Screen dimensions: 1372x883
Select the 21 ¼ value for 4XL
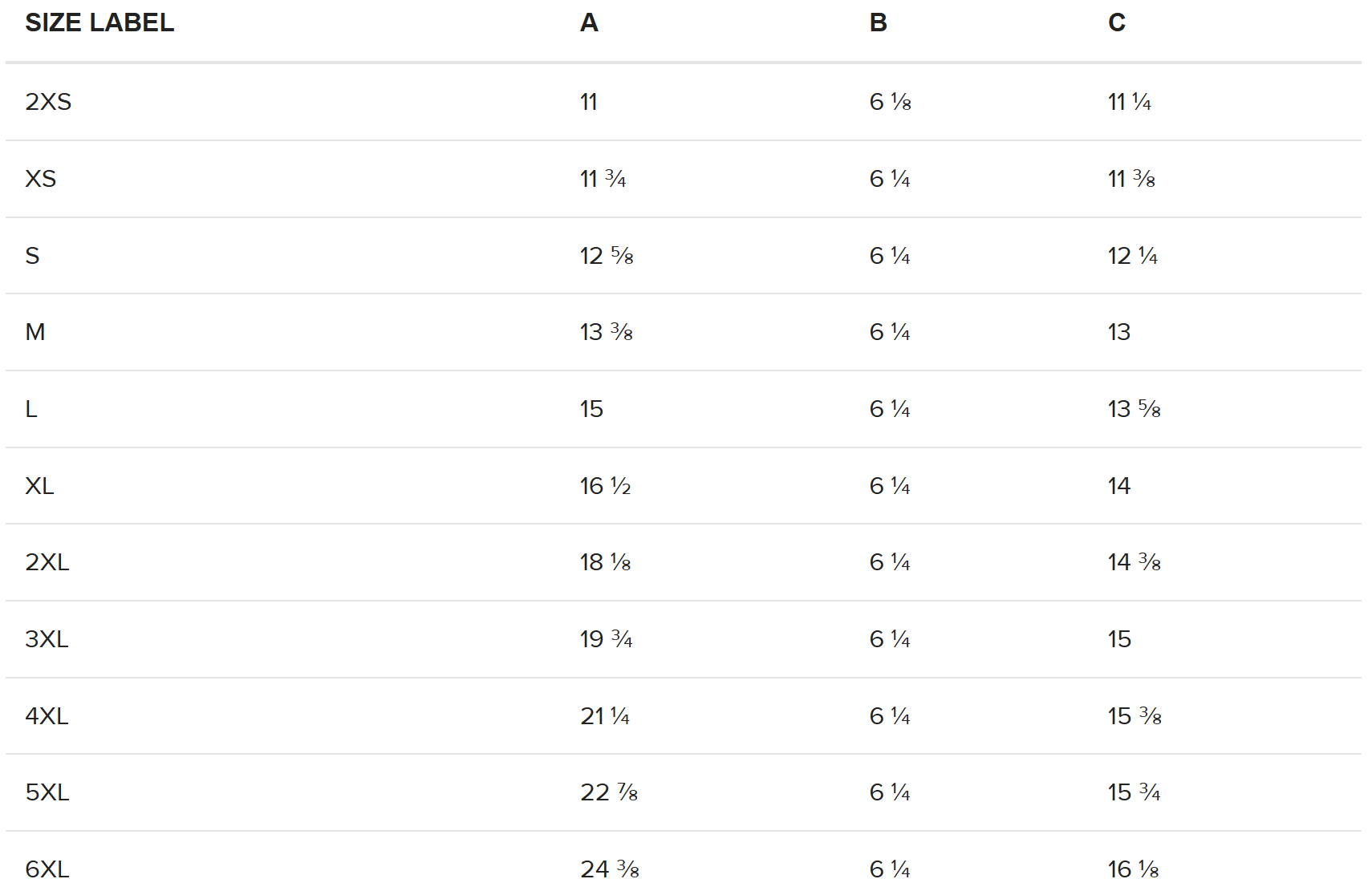pyautogui.click(x=605, y=715)
